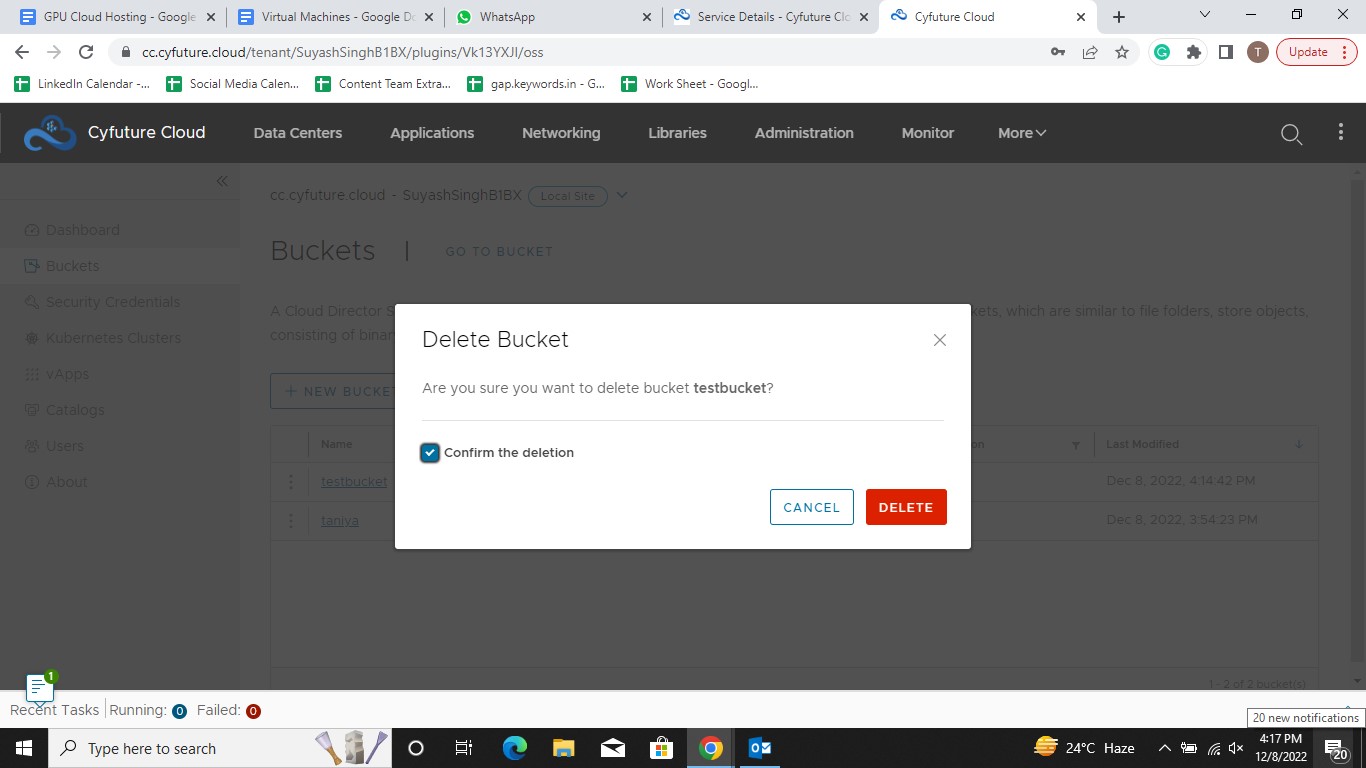The image size is (1366, 768).
Task: Uncheck the Confirm the deletion checkbox
Action: 430,453
